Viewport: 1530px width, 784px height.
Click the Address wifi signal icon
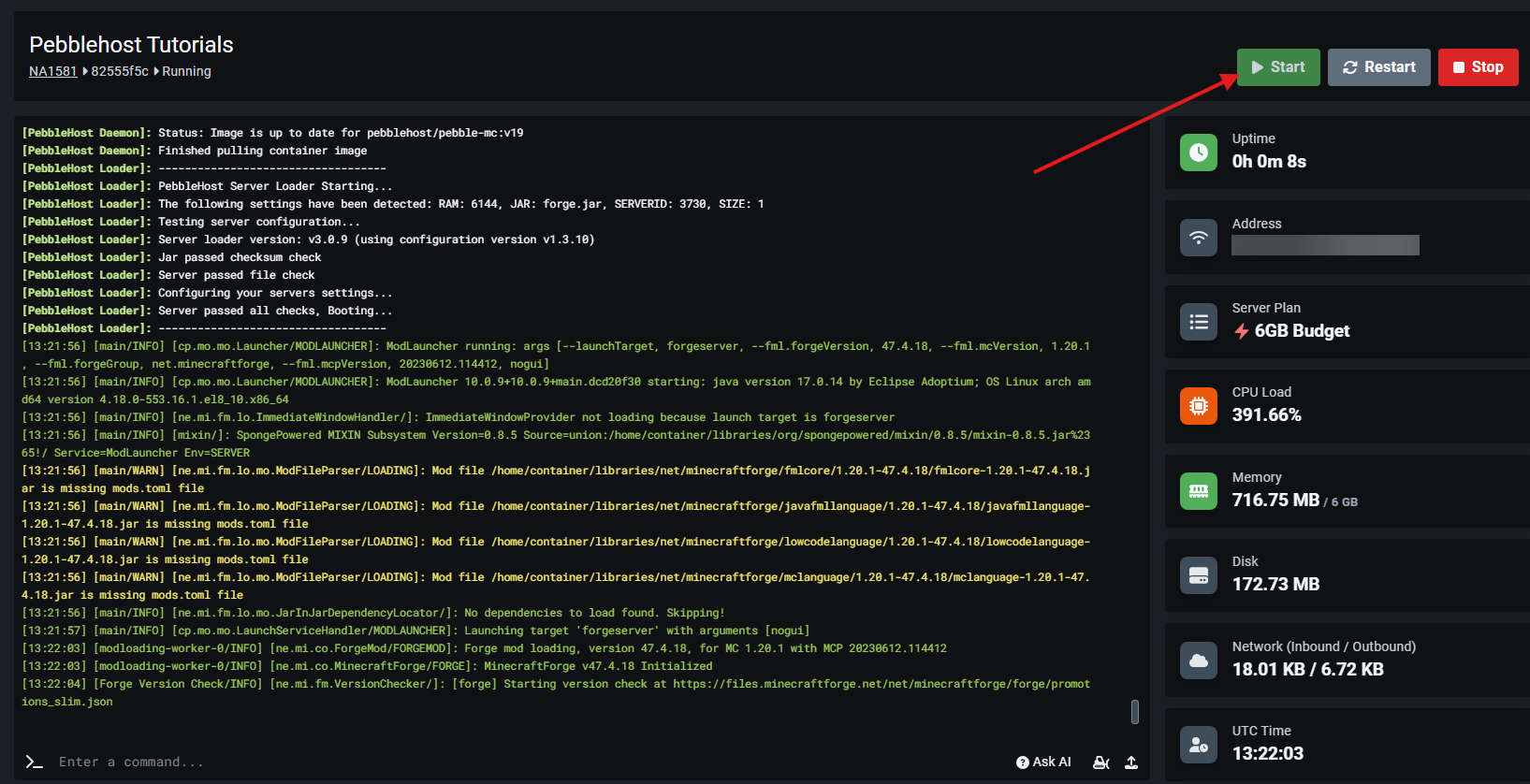[x=1199, y=238]
